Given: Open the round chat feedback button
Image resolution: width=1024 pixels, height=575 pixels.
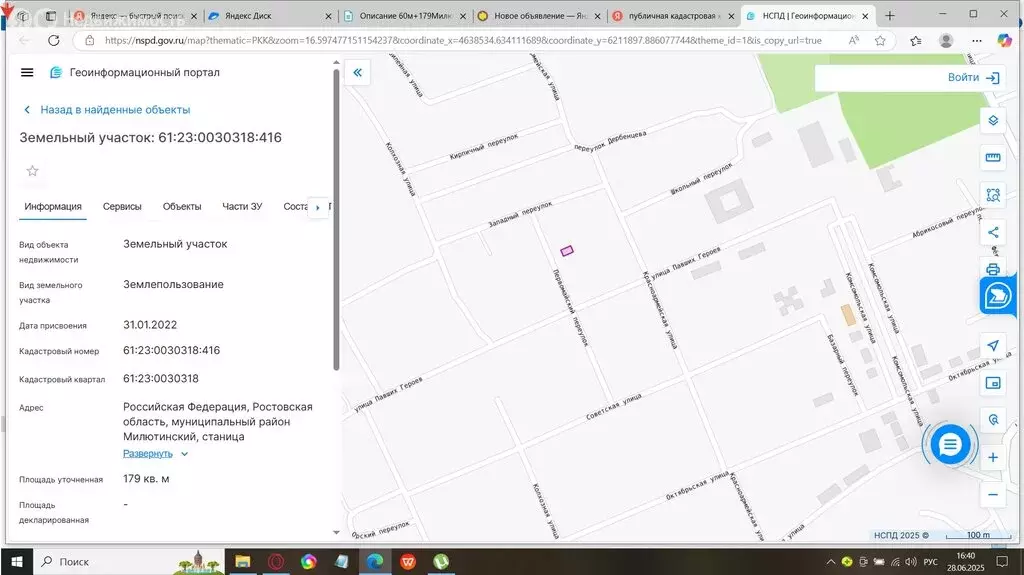Looking at the screenshot, I should click(x=950, y=445).
